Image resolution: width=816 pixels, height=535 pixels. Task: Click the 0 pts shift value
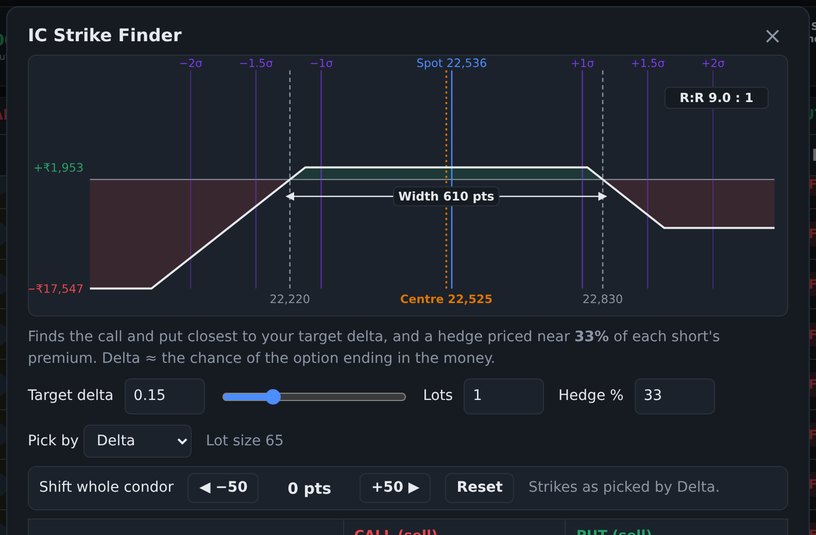[309, 489]
